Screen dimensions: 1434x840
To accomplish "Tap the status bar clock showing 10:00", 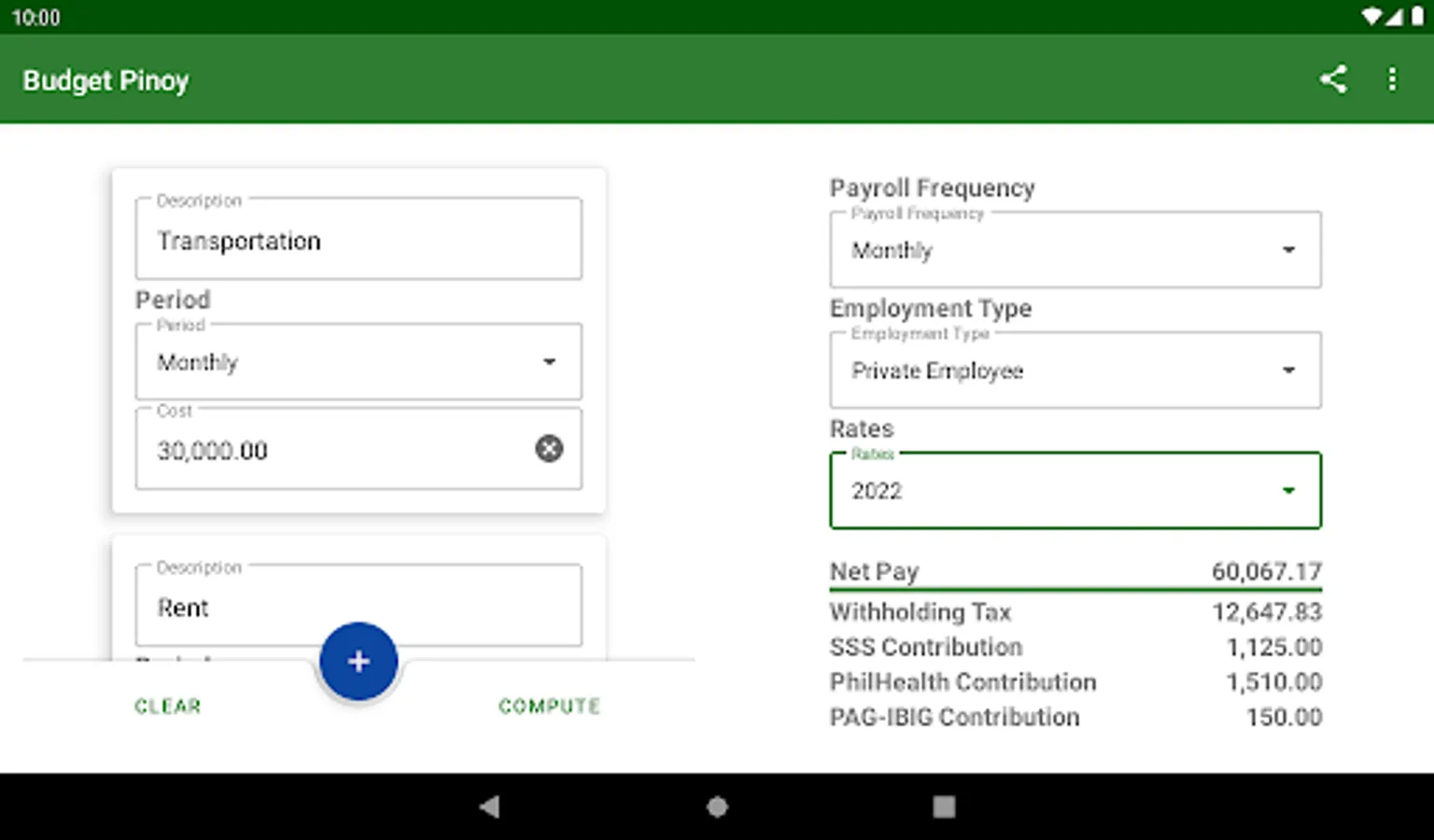I will [36, 17].
